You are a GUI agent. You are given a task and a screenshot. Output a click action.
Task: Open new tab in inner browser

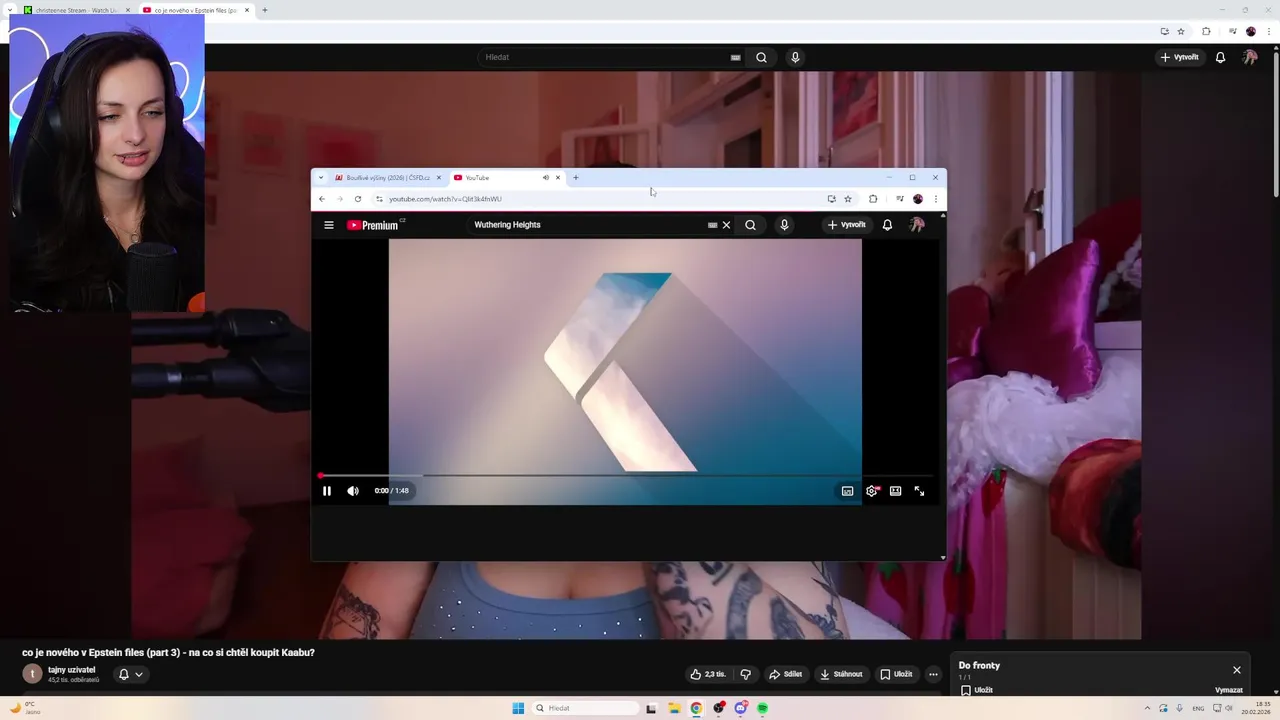pyautogui.click(x=575, y=178)
